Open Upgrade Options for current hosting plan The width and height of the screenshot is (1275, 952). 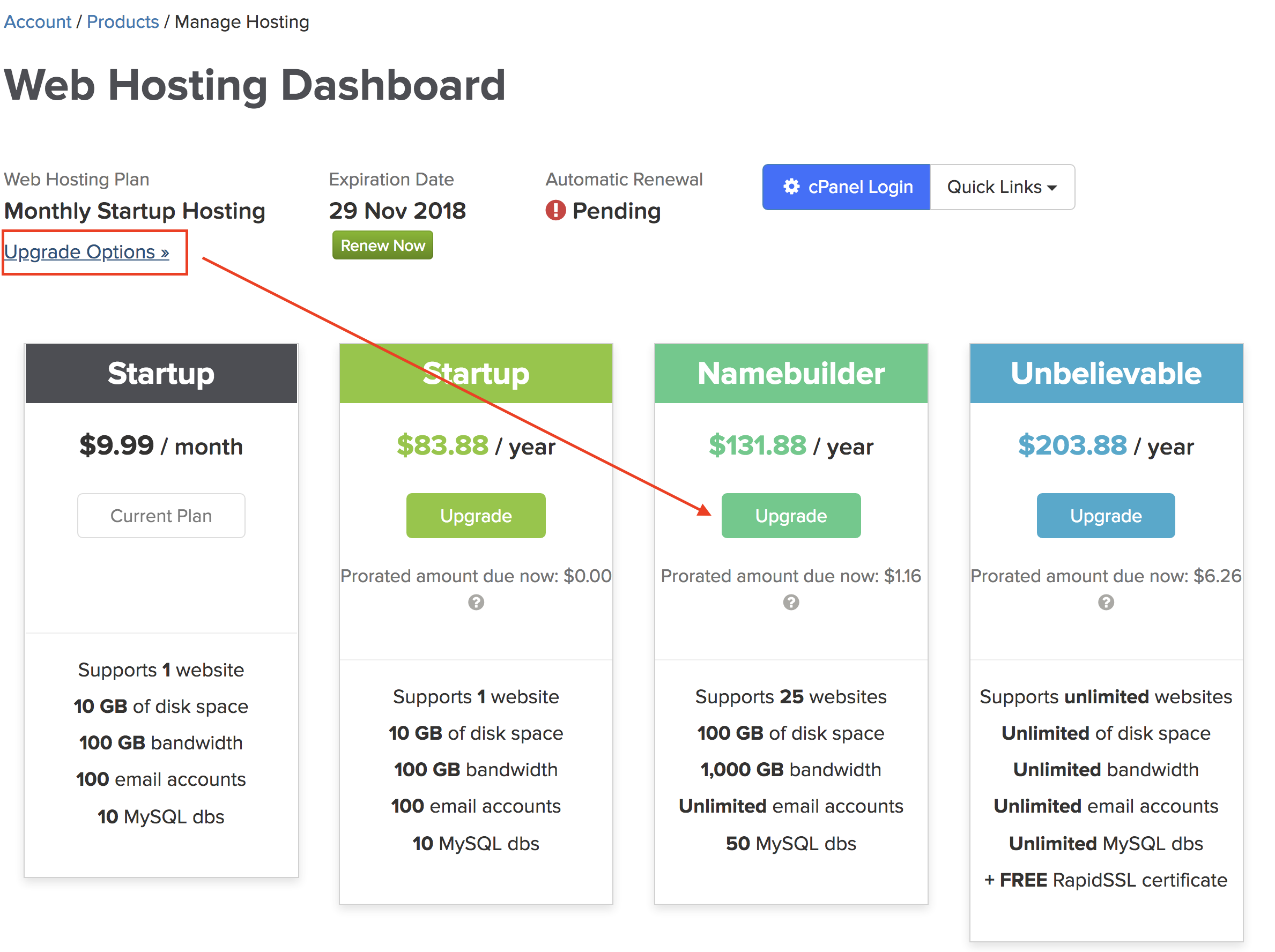[x=86, y=252]
